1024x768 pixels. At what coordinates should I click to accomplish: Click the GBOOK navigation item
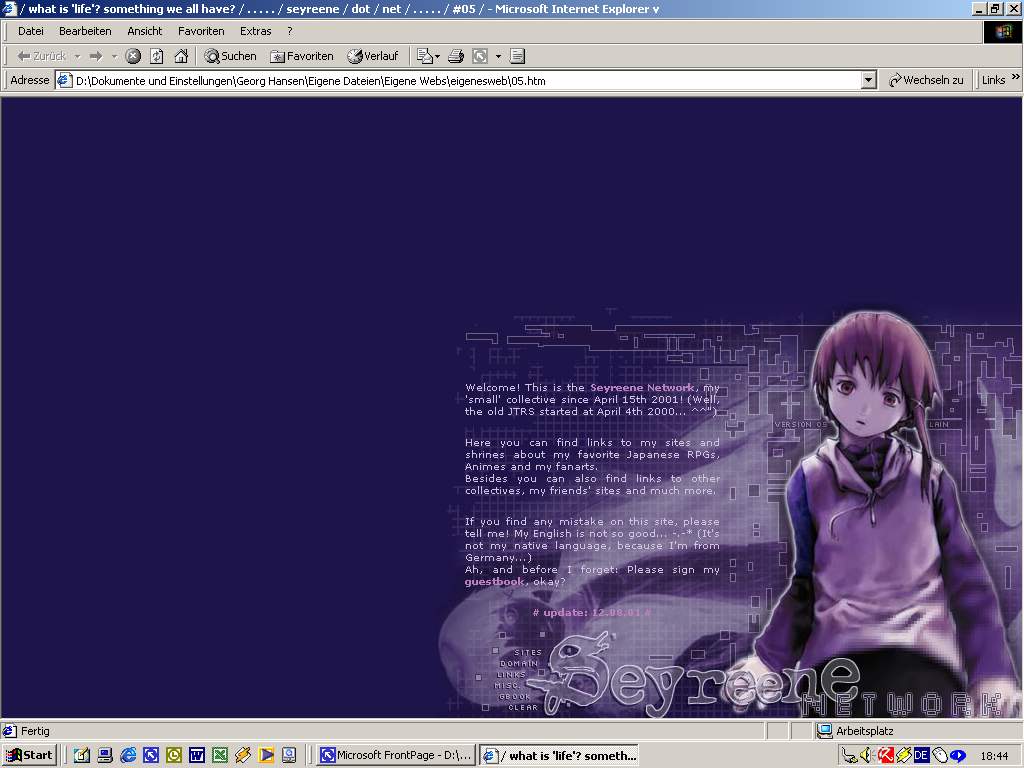515,696
